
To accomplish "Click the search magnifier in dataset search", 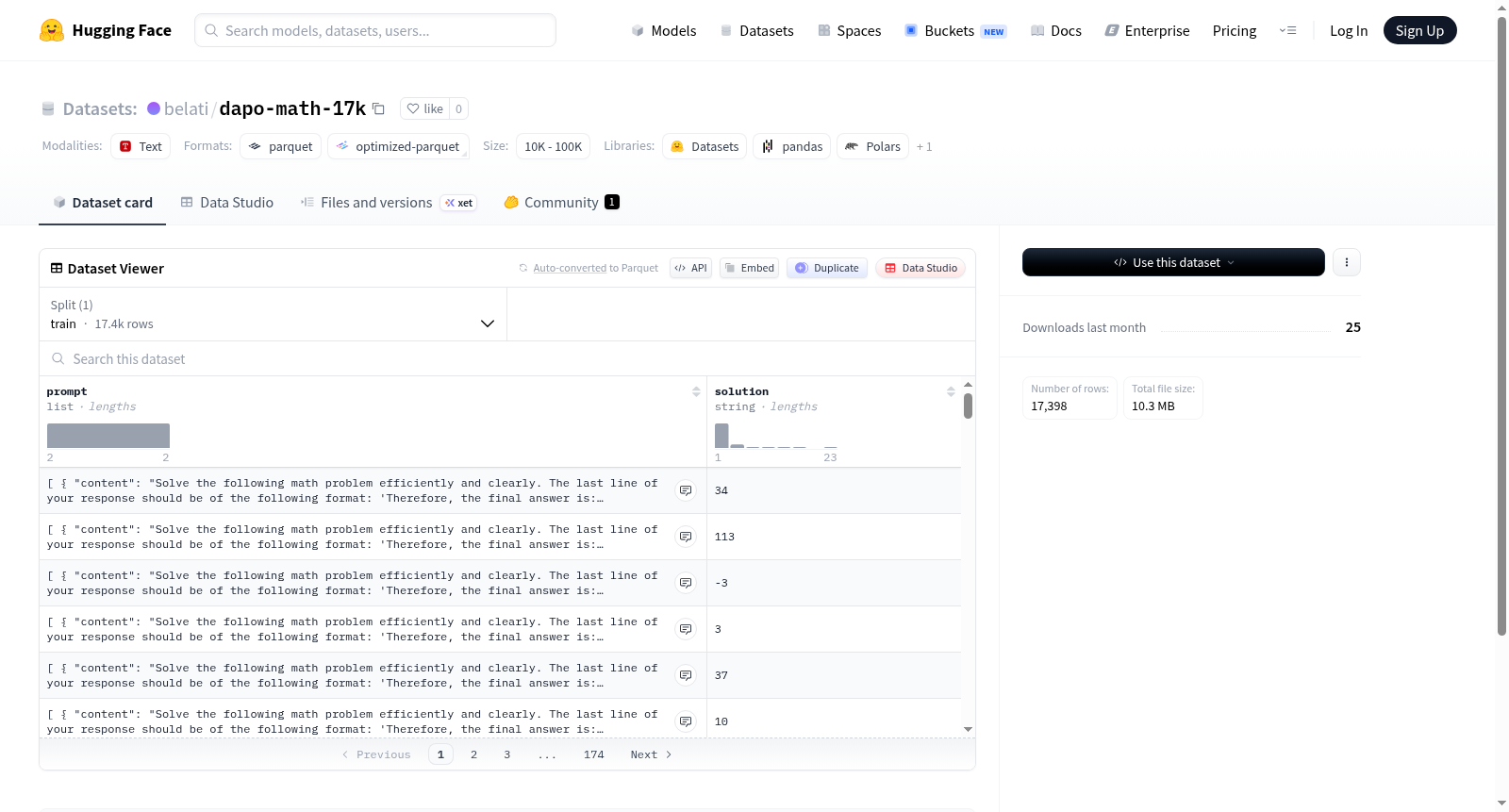I will click(x=58, y=358).
